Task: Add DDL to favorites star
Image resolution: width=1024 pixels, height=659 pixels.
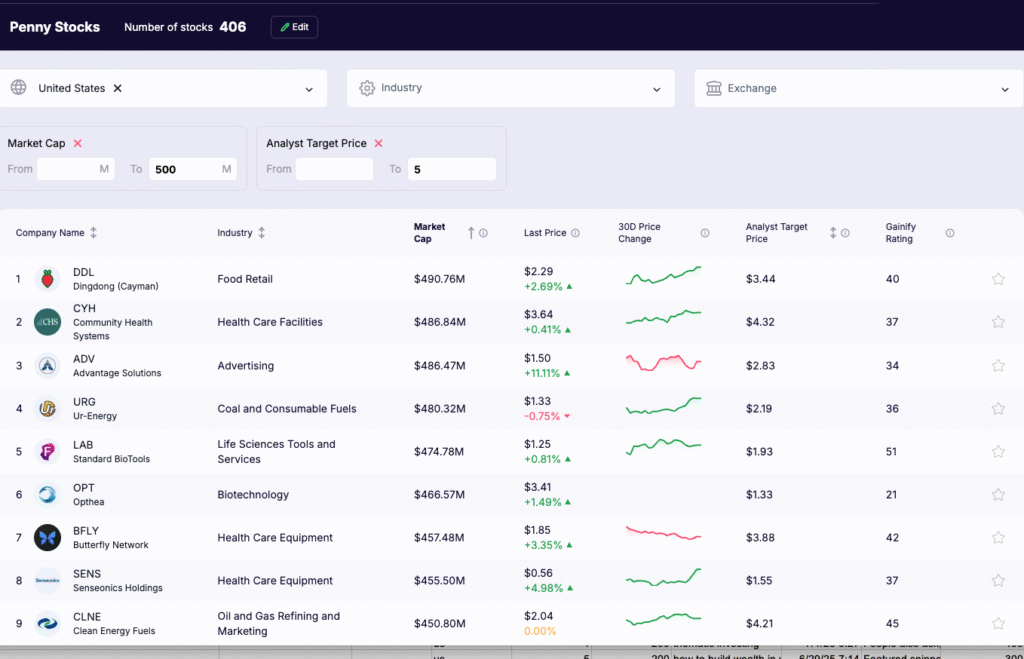Action: [x=998, y=279]
